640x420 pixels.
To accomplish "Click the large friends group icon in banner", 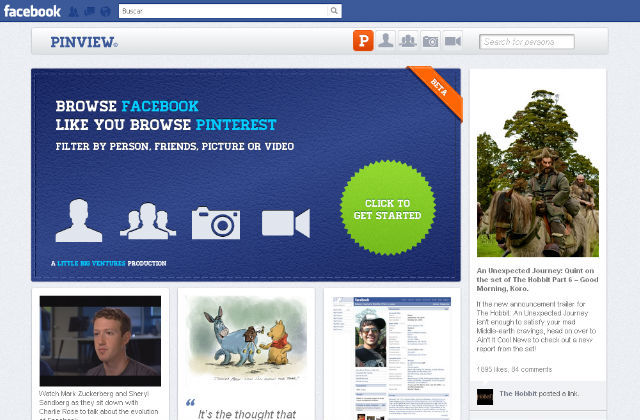I will tap(148, 221).
